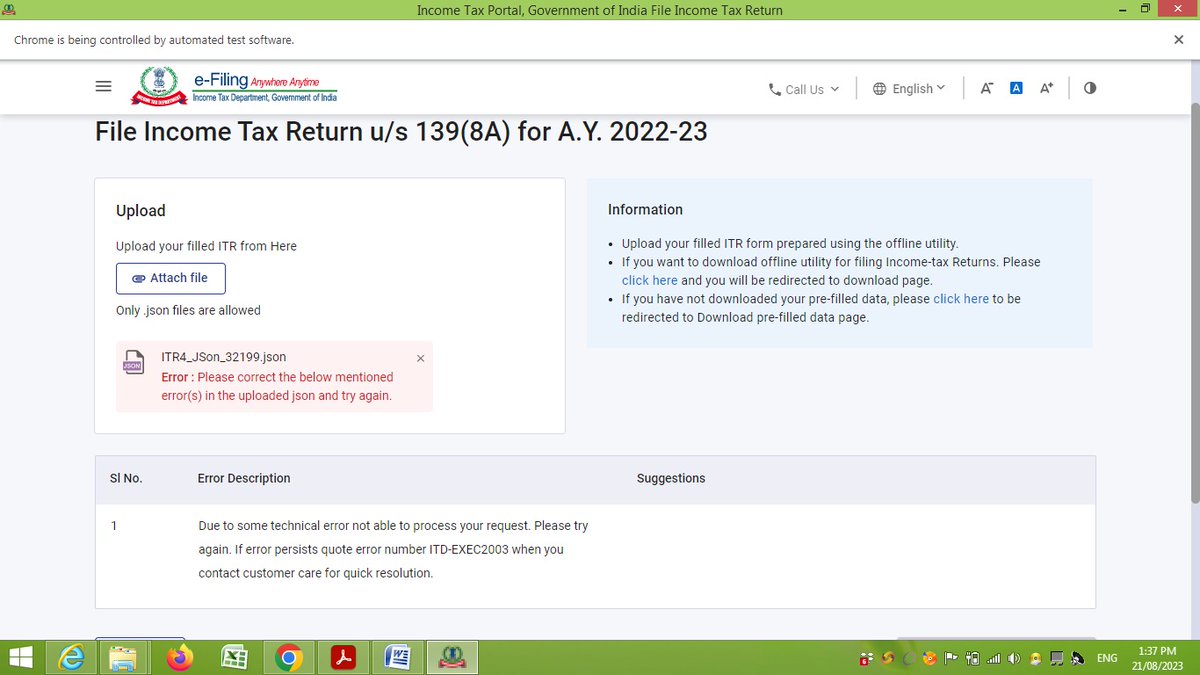
Task: Click the tray icon with red badge 6
Action: tap(867, 658)
